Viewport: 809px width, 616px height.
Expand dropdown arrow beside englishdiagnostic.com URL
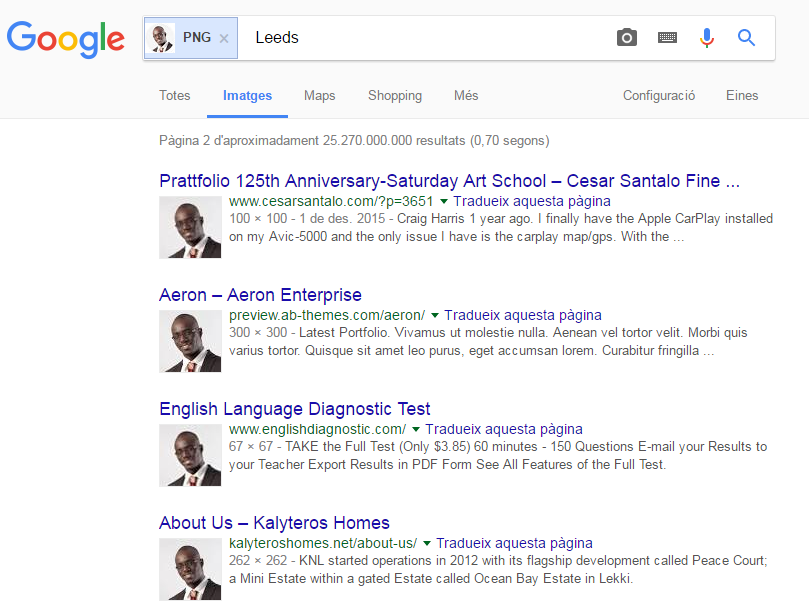[x=416, y=429]
